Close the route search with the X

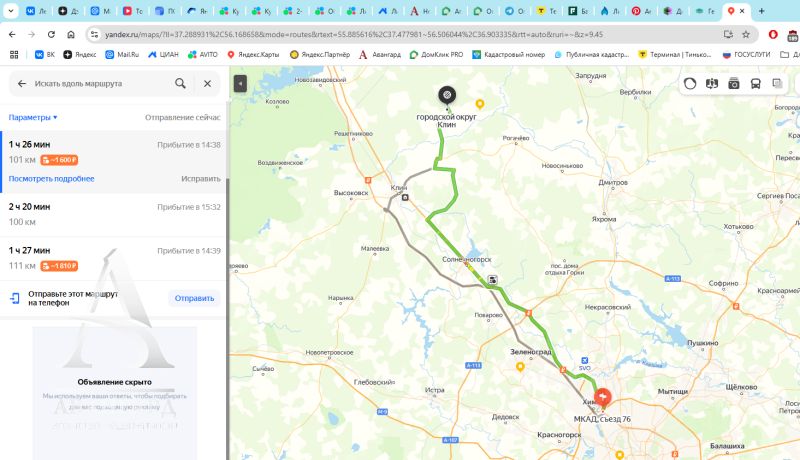(x=207, y=84)
